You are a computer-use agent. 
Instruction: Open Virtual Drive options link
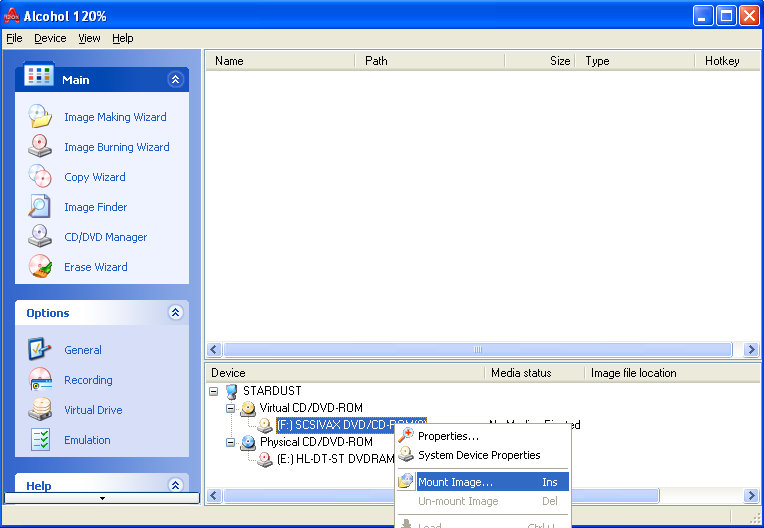click(x=93, y=410)
